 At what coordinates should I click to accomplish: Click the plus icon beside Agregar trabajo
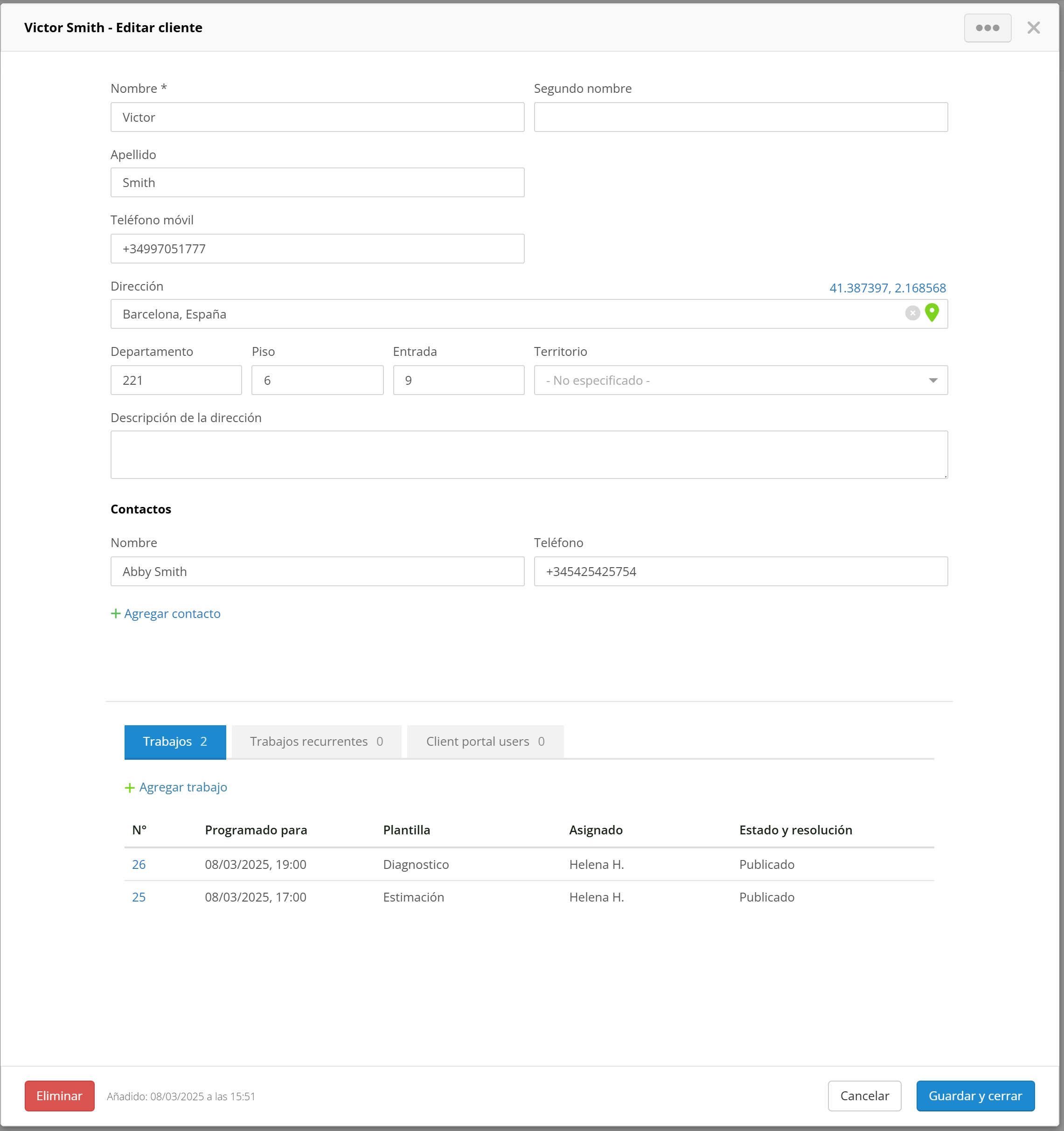[x=130, y=787]
